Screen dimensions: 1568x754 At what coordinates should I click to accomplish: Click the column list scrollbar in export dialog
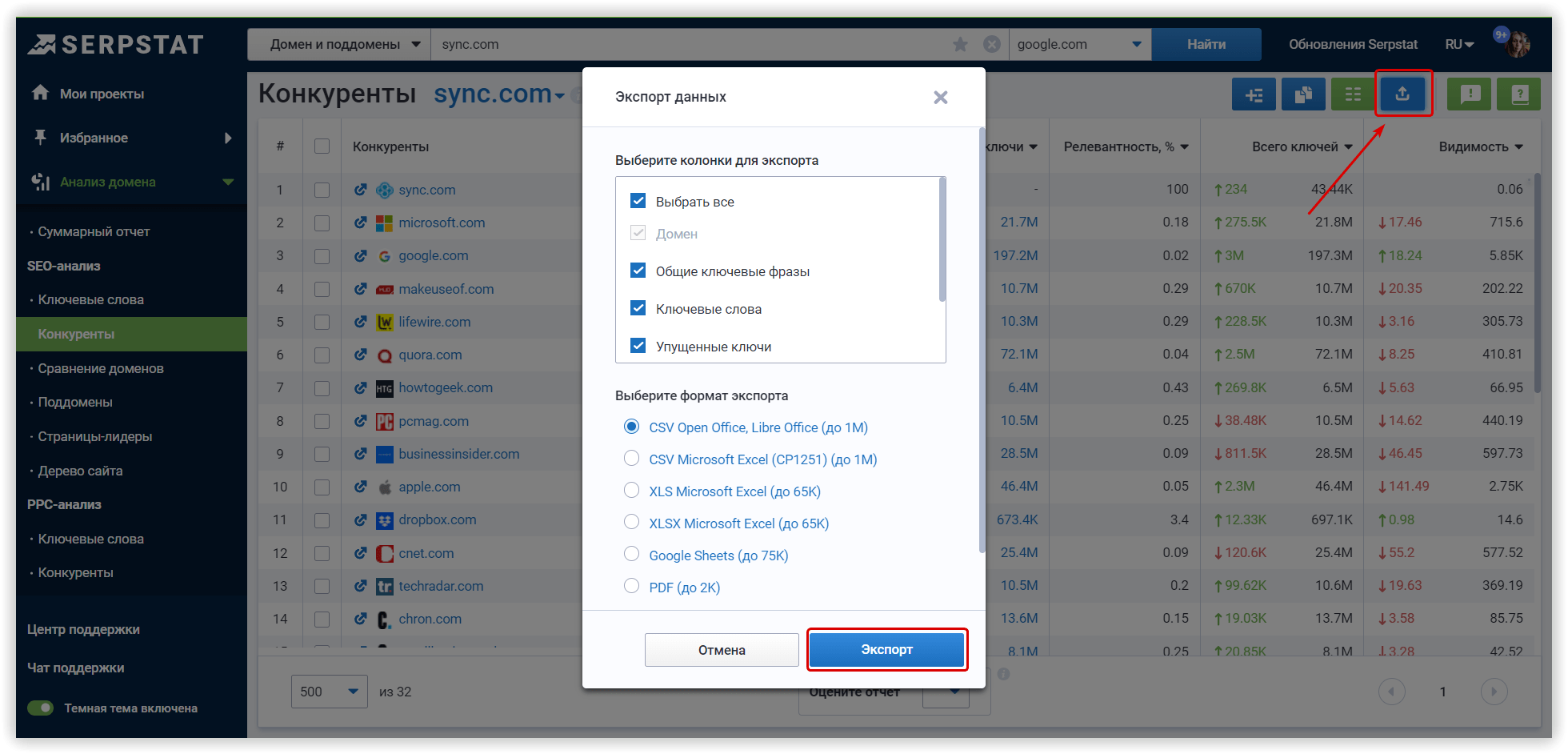pyautogui.click(x=942, y=240)
